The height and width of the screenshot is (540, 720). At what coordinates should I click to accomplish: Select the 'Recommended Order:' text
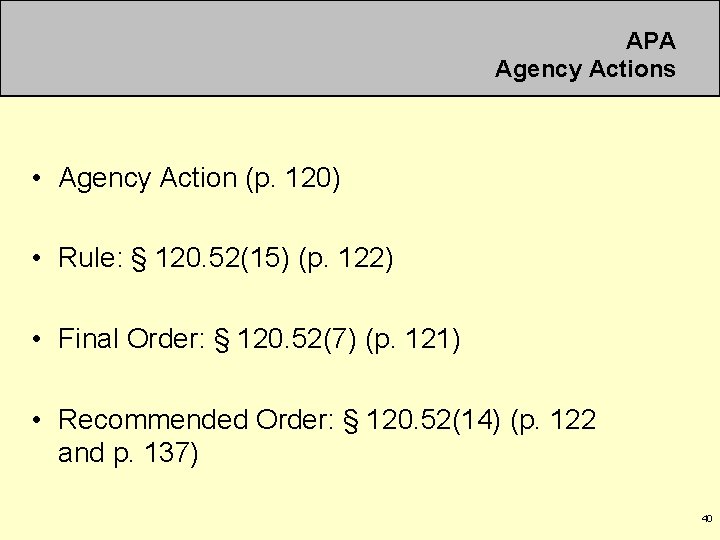coord(196,419)
